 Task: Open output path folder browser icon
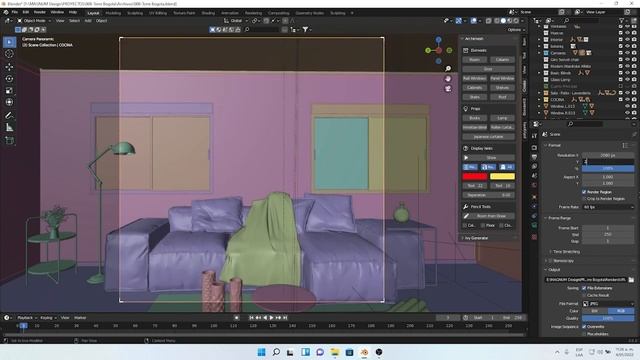[631, 280]
